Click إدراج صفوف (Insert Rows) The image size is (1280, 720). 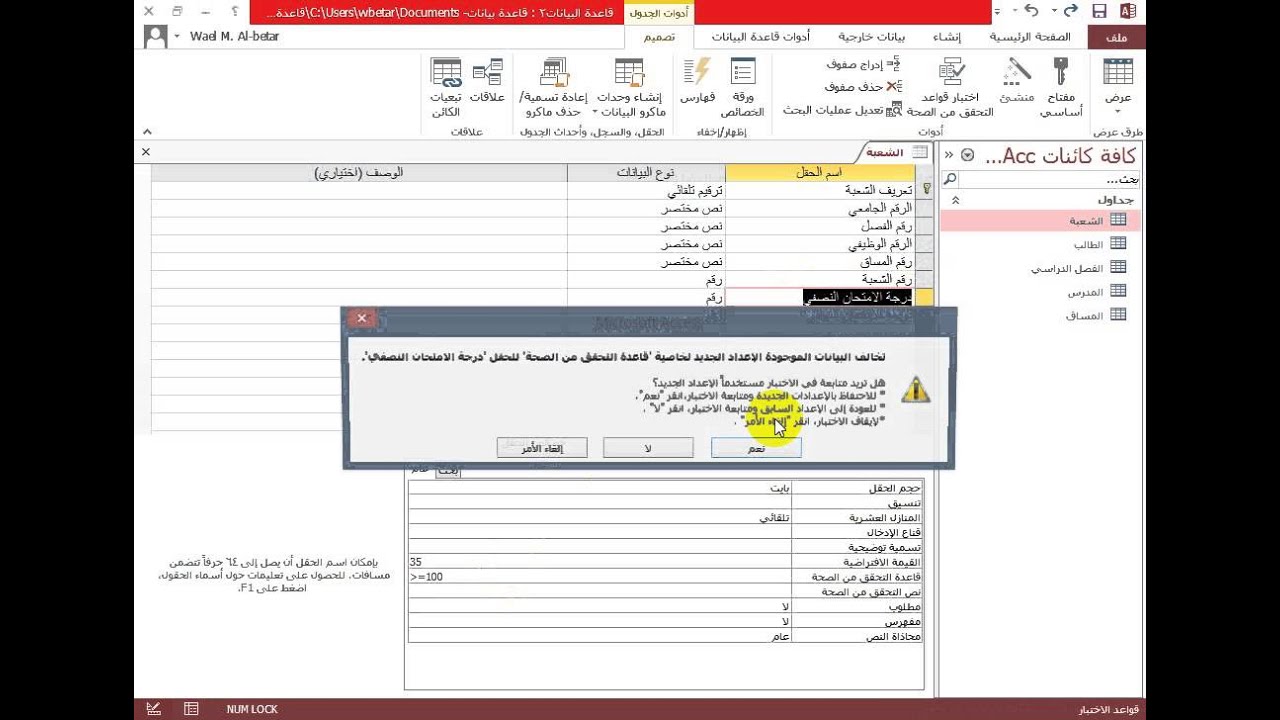click(x=865, y=64)
